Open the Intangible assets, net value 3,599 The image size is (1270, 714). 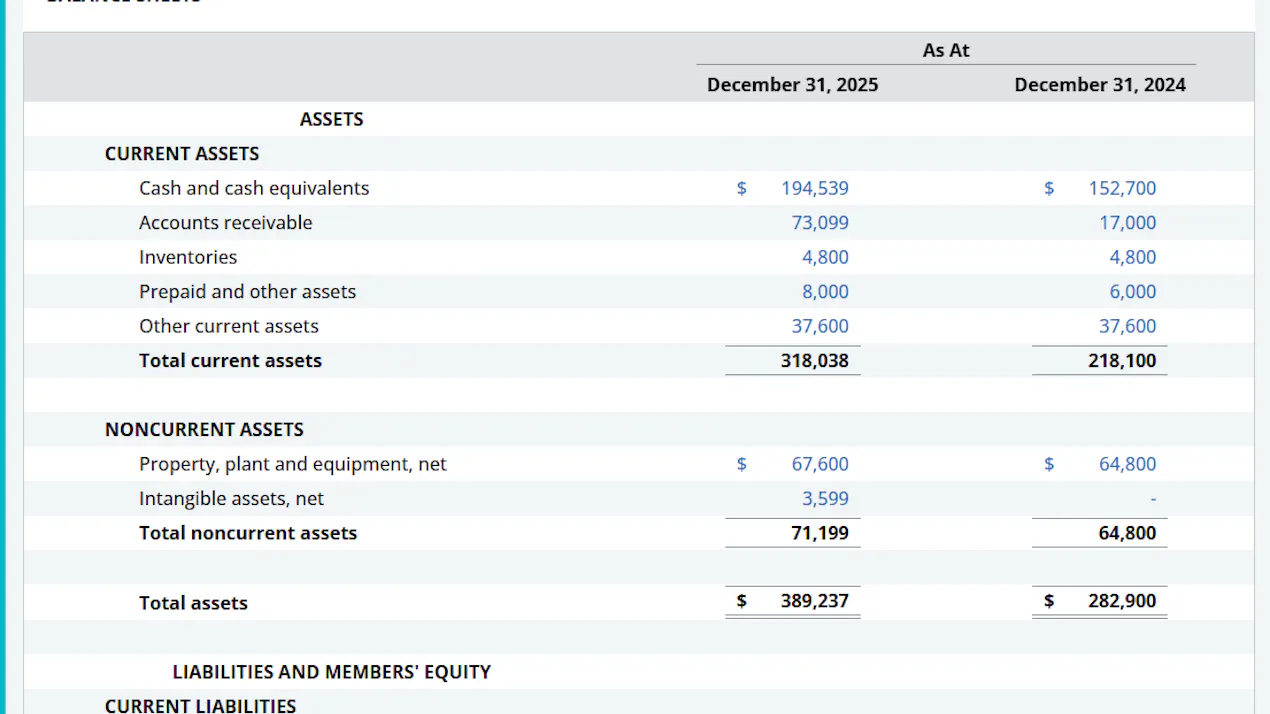[x=825, y=498]
